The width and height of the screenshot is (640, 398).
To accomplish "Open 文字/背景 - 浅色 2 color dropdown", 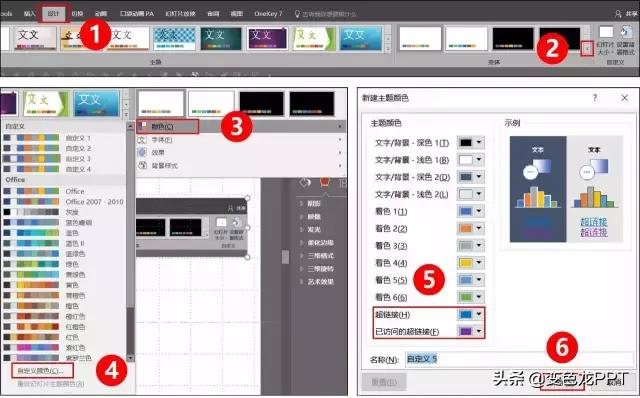I will pos(471,194).
